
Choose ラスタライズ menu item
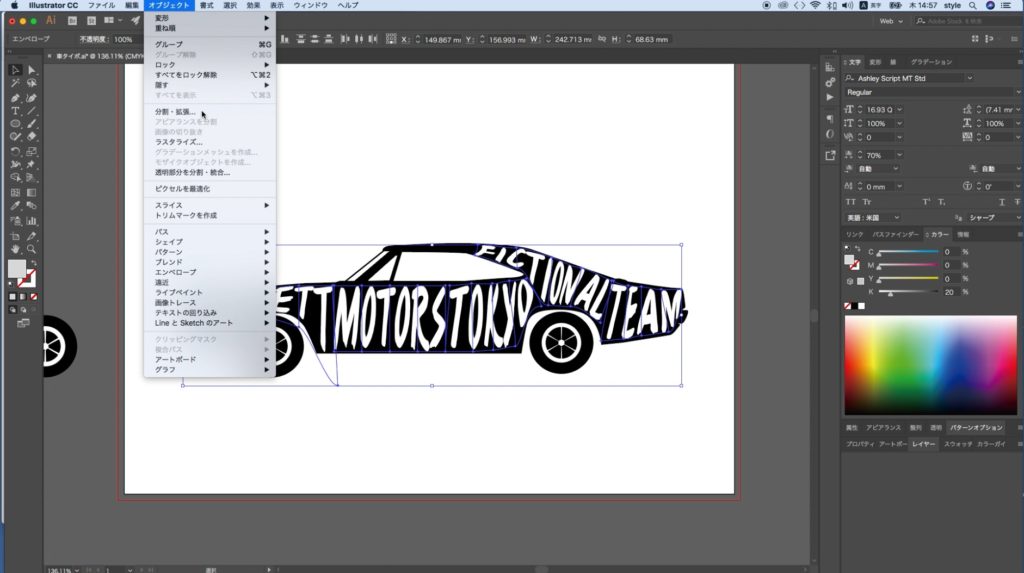click(x=210, y=142)
